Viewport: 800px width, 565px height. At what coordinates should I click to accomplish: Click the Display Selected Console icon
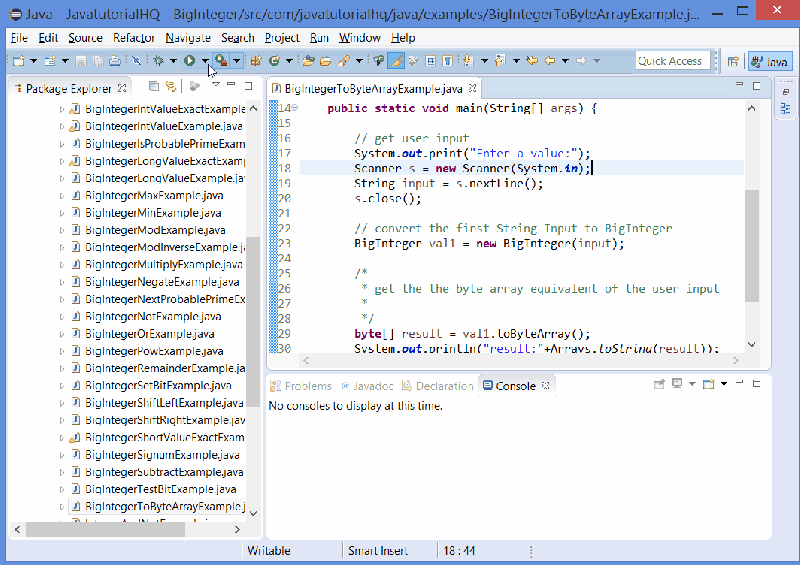pos(677,384)
